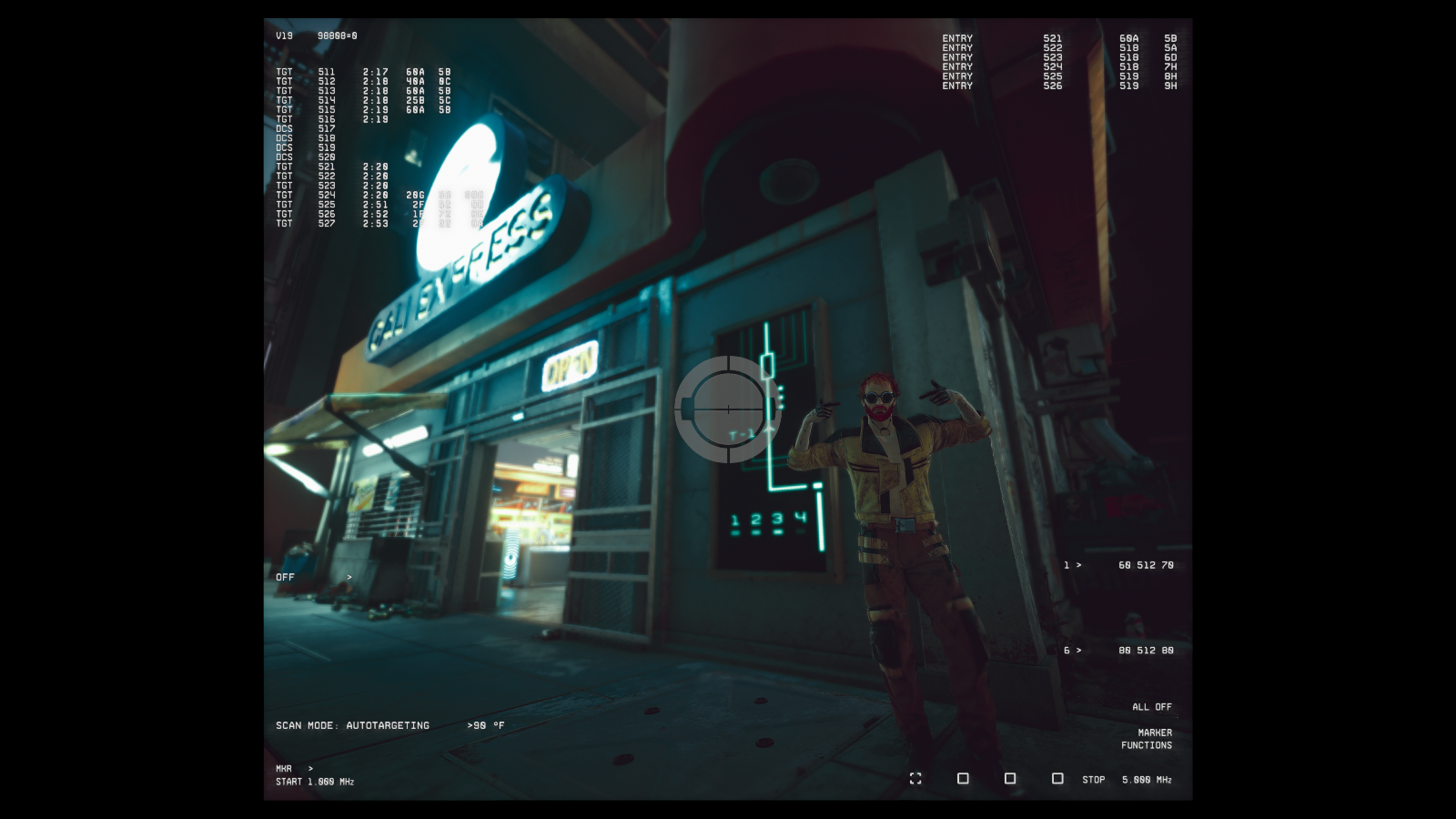This screenshot has width=1456, height=819.
Task: Click the arrow next to OFF
Action: coord(349,577)
